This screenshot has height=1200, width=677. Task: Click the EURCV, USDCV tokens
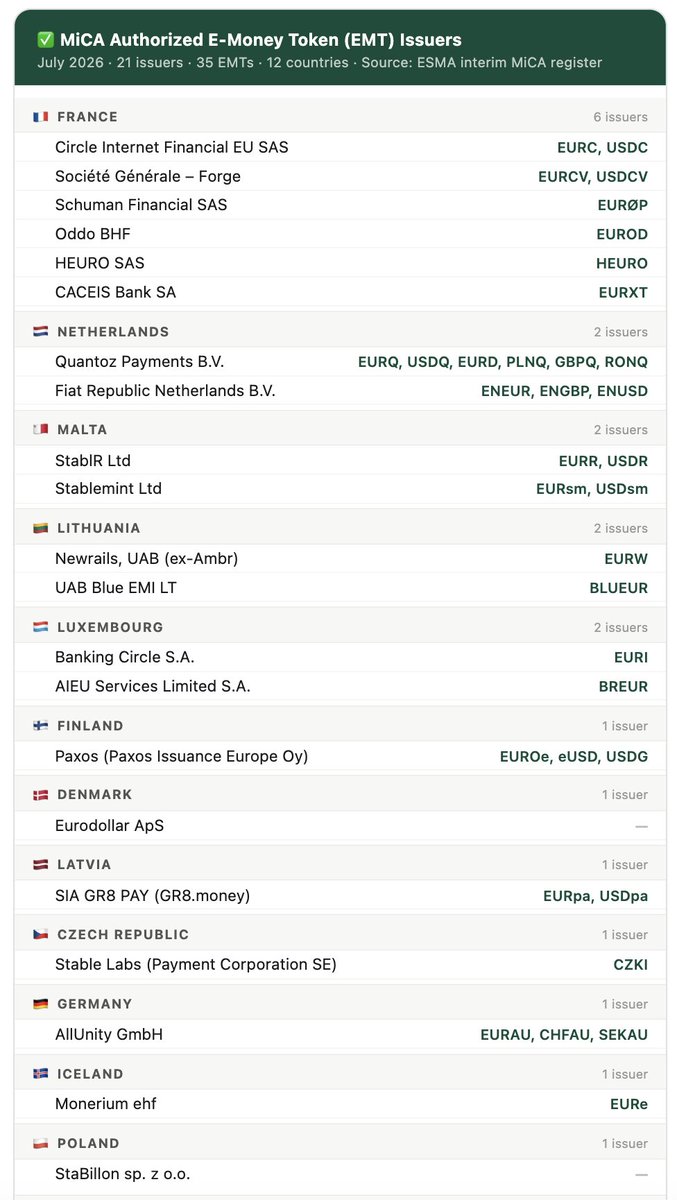tap(593, 177)
